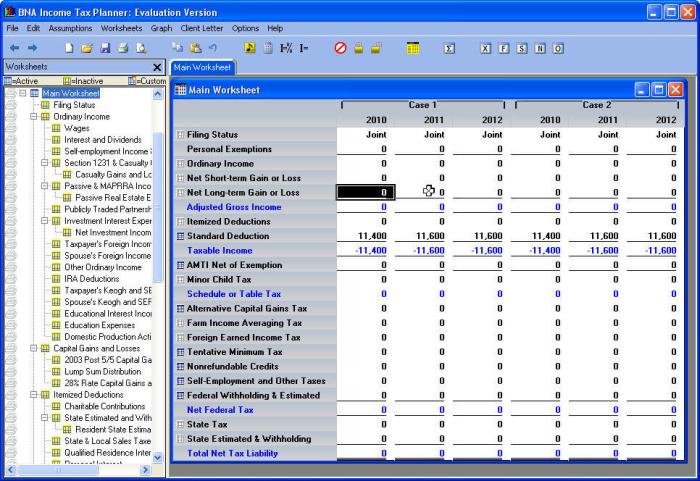Click the I- constant increase icon

coord(304,48)
